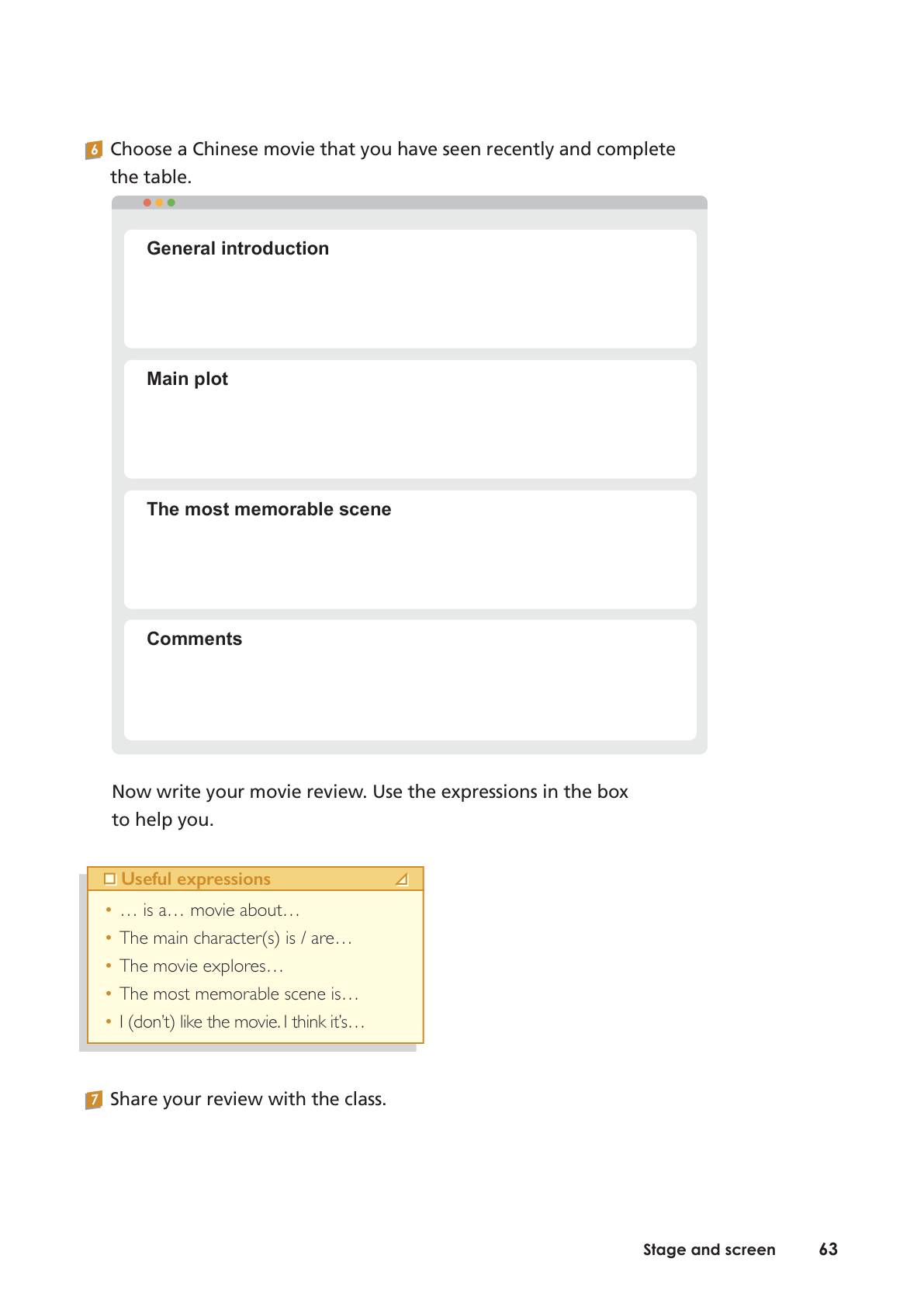Screen dimensions: 924x1307
Task: Select the '… is a… movie about…' expression
Action: pyautogui.click(x=209, y=910)
